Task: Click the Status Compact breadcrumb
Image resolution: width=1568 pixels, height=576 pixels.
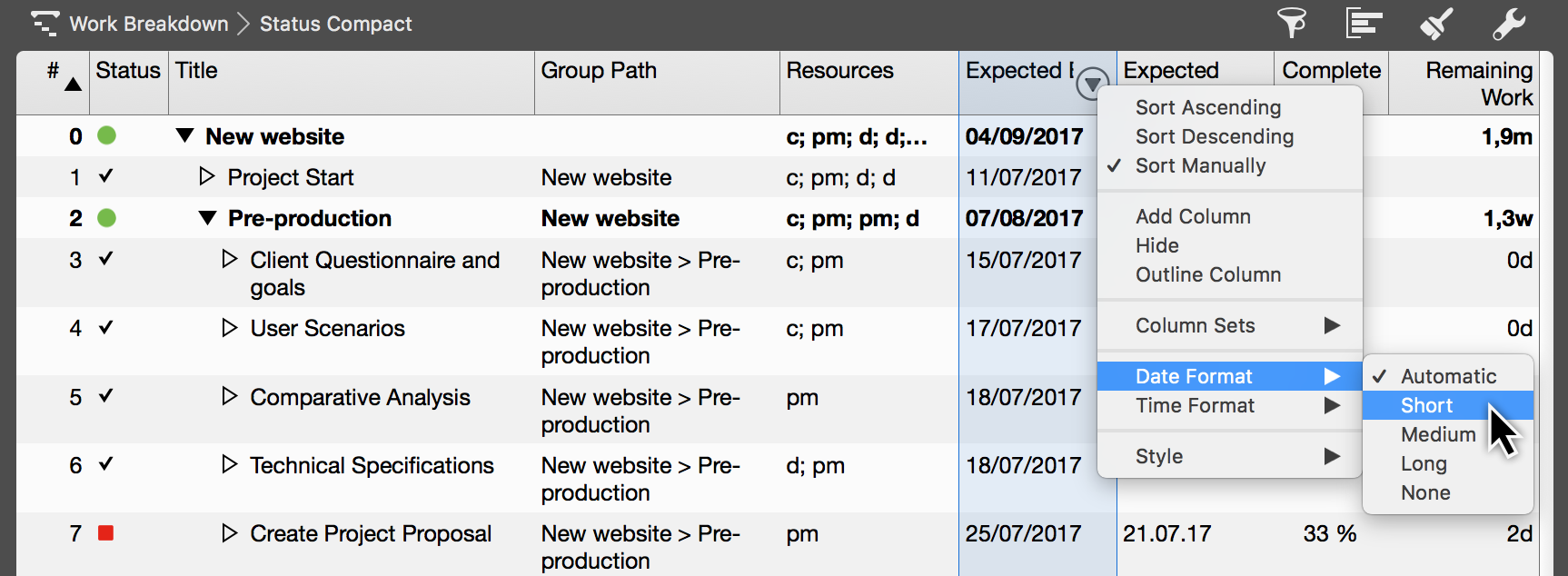Action: click(x=335, y=24)
